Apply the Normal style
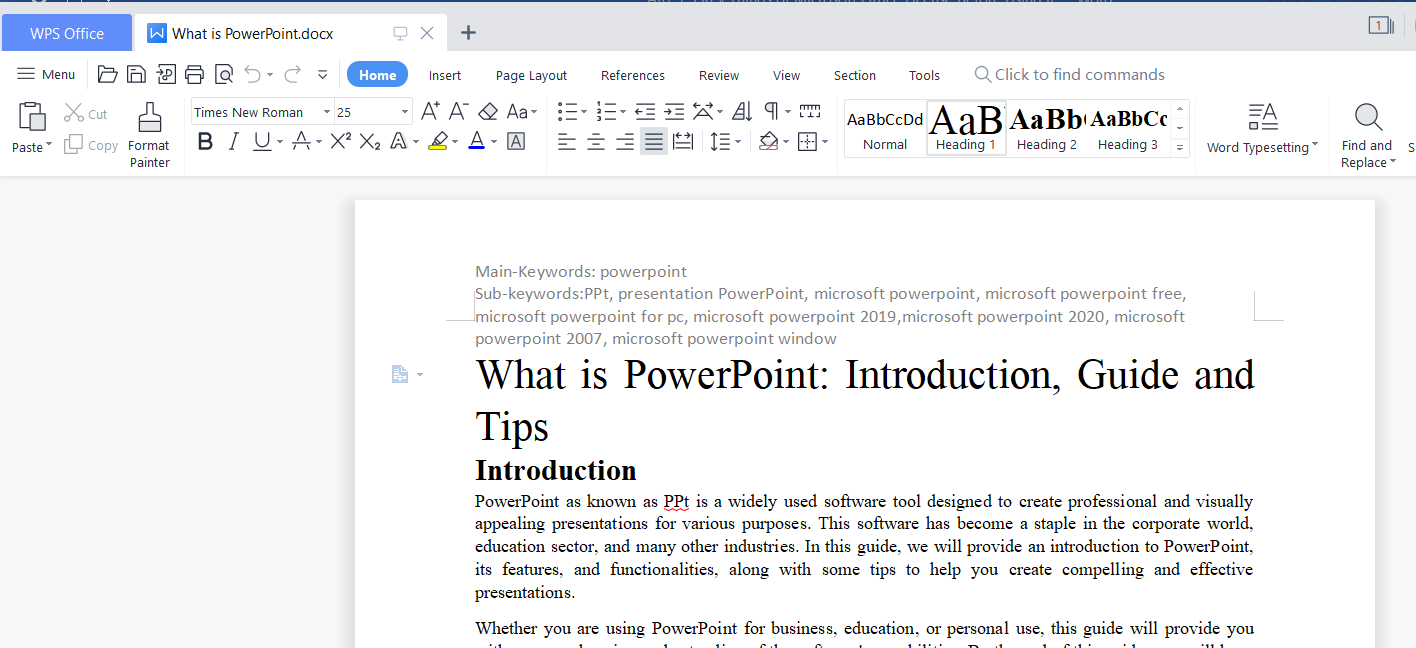This screenshot has width=1416, height=648. click(x=885, y=128)
